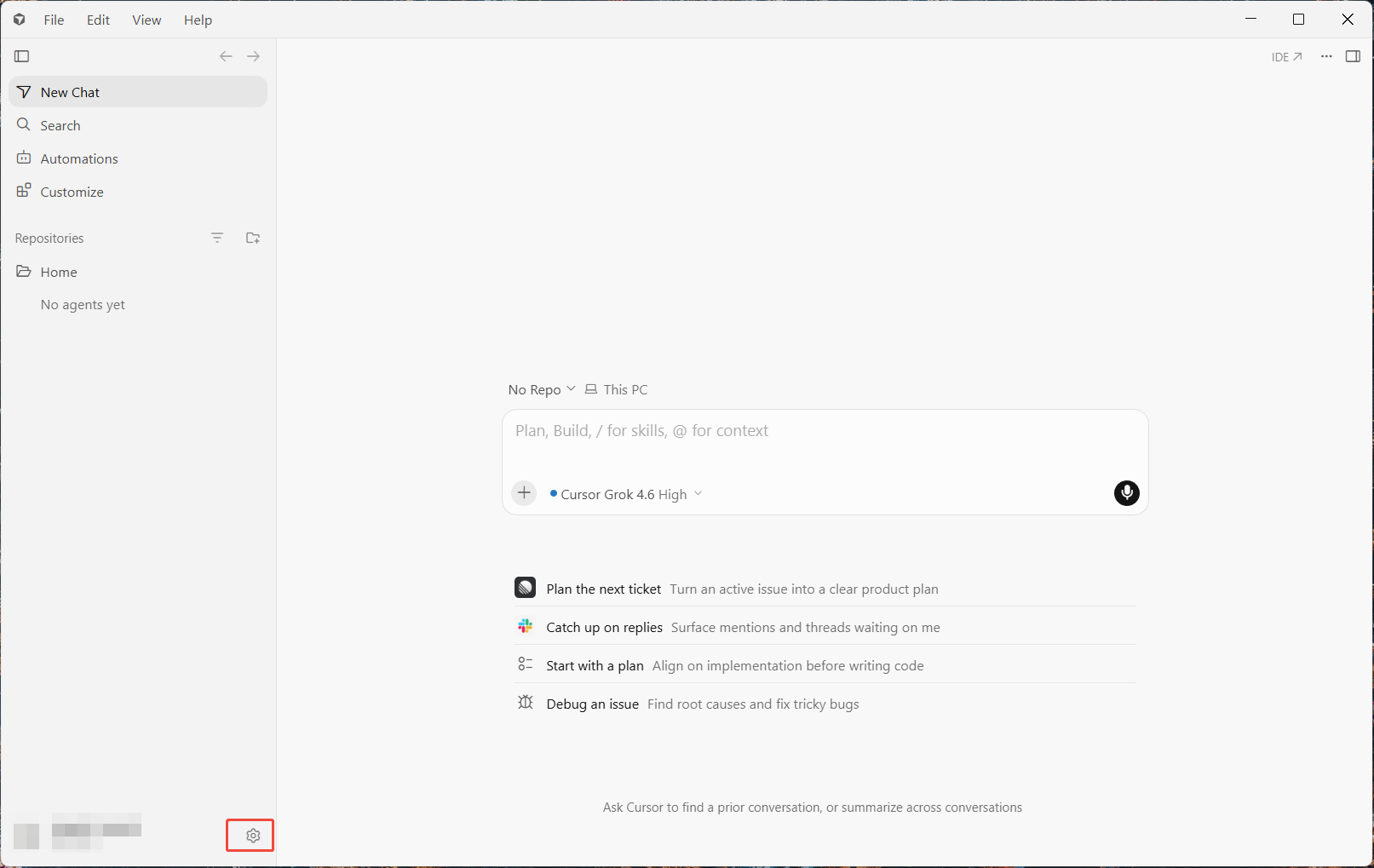
Task: Toggle the left sidebar panel icon
Action: 22,56
